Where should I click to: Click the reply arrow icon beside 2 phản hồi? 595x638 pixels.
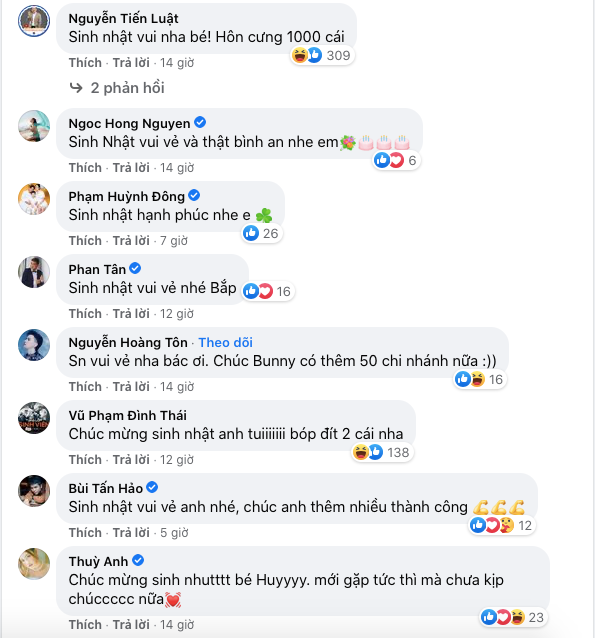[x=76, y=88]
